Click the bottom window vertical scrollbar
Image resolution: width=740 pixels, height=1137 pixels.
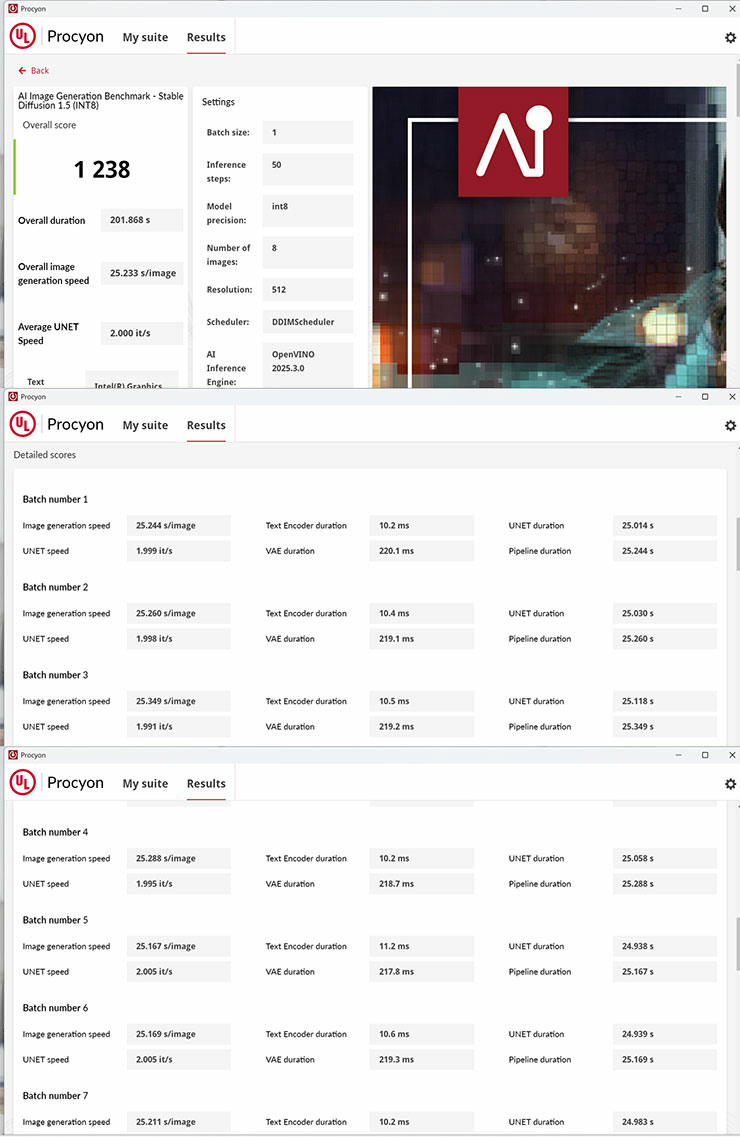[x=737, y=943]
